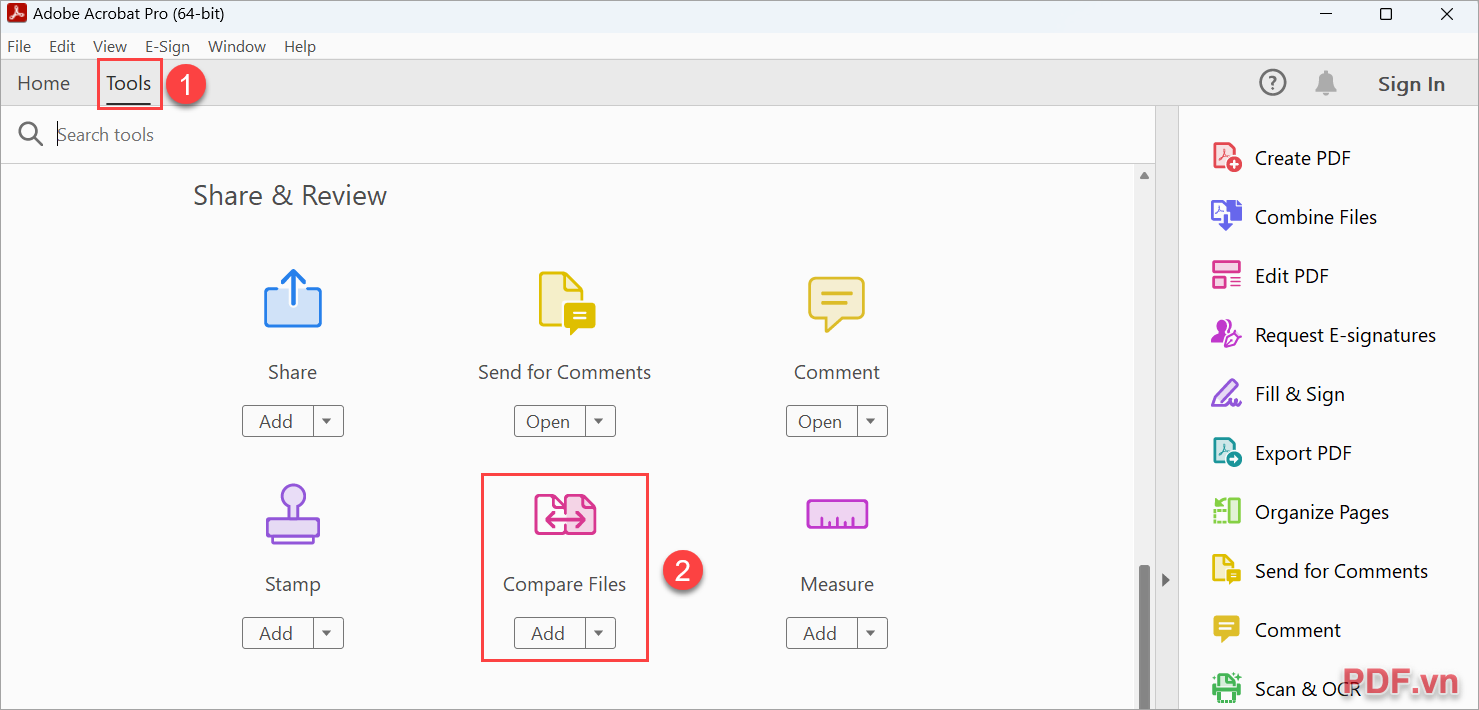Viewport: 1479px width, 710px height.
Task: Click Add button under Stamp
Action: [x=277, y=633]
